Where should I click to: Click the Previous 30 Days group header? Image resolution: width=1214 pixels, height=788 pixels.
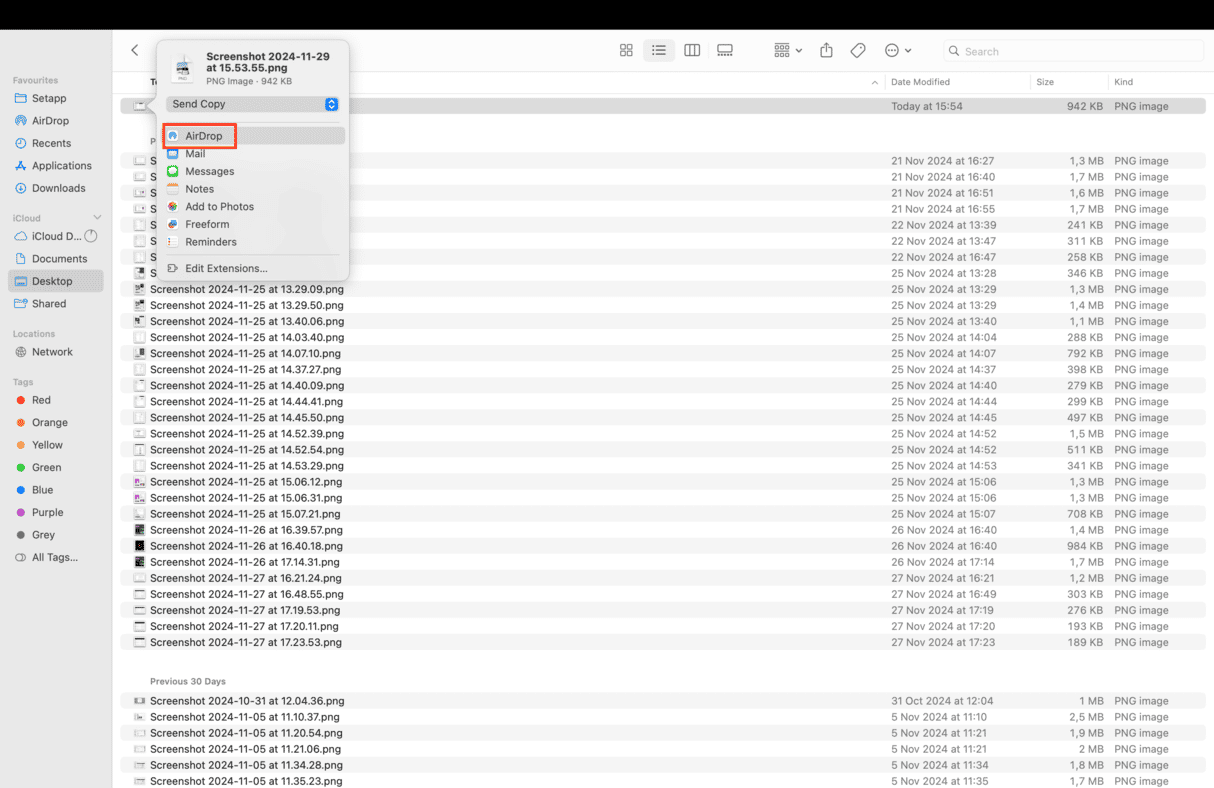pos(188,681)
